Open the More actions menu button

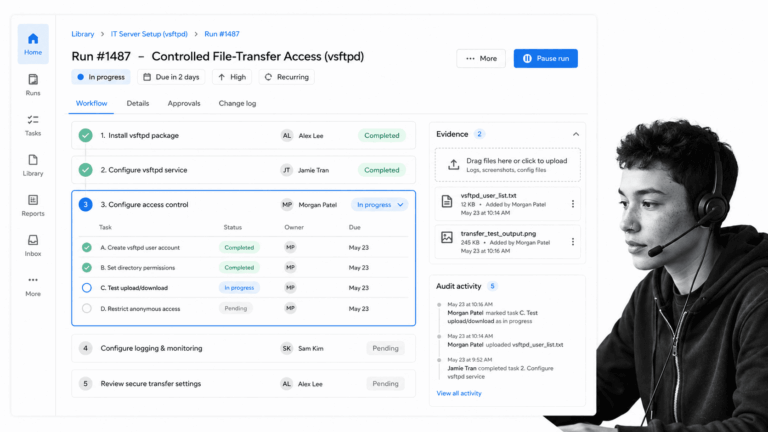coord(481,58)
